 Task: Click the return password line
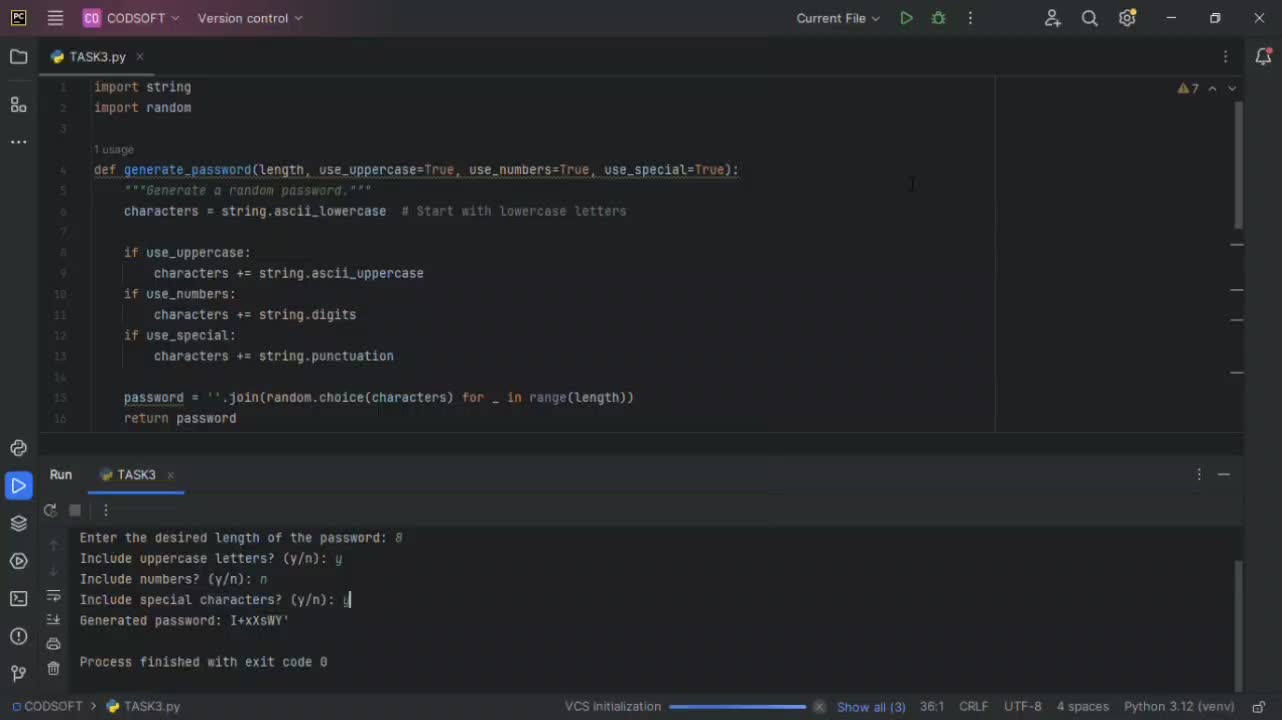180,418
